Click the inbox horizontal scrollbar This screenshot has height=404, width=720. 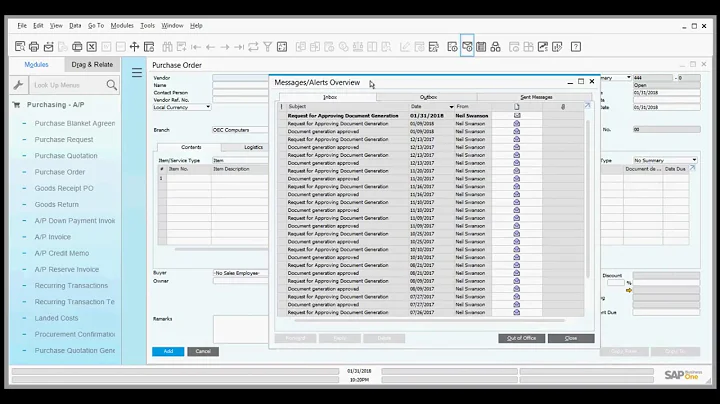[x=429, y=320]
